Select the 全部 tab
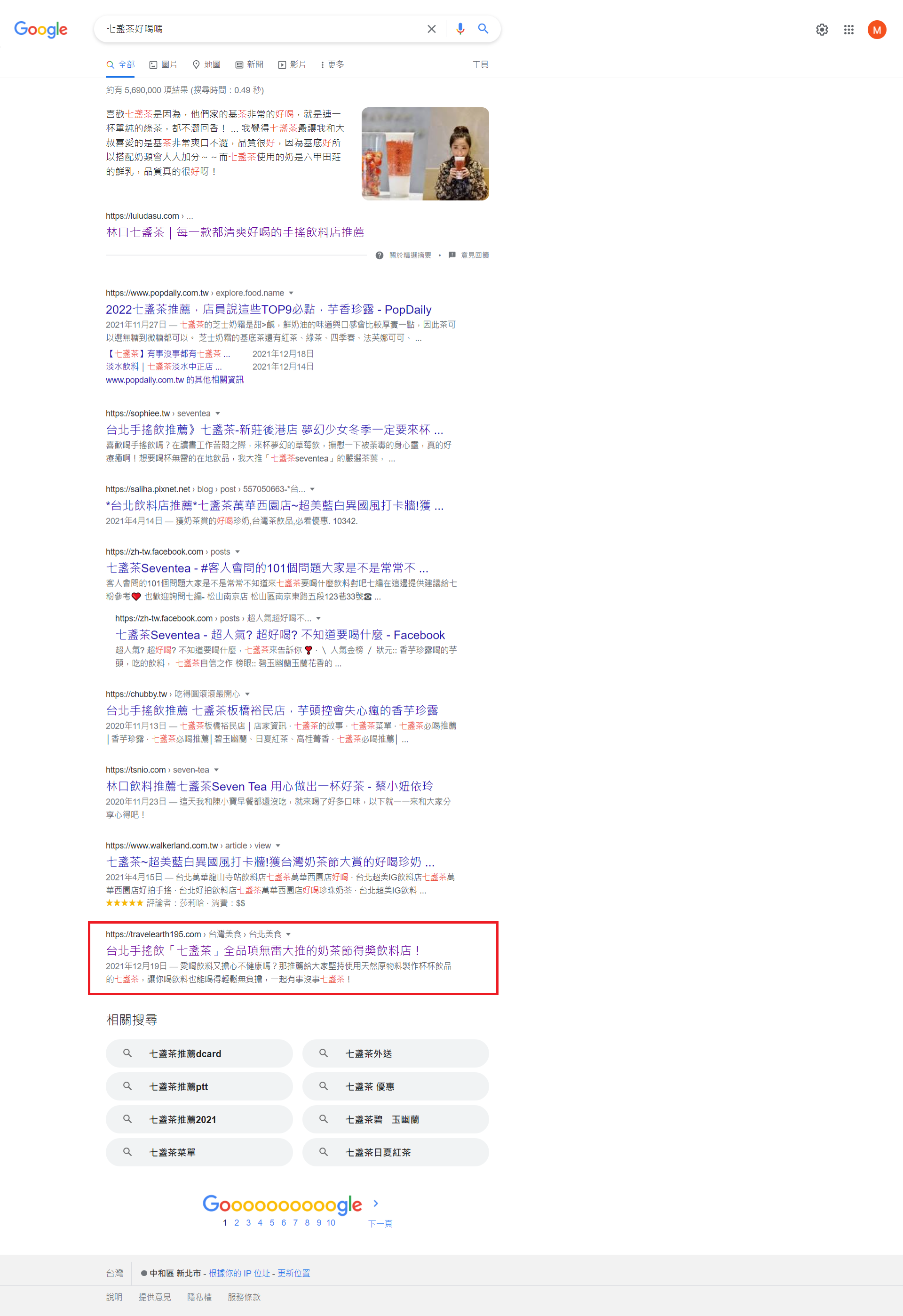 (120, 64)
